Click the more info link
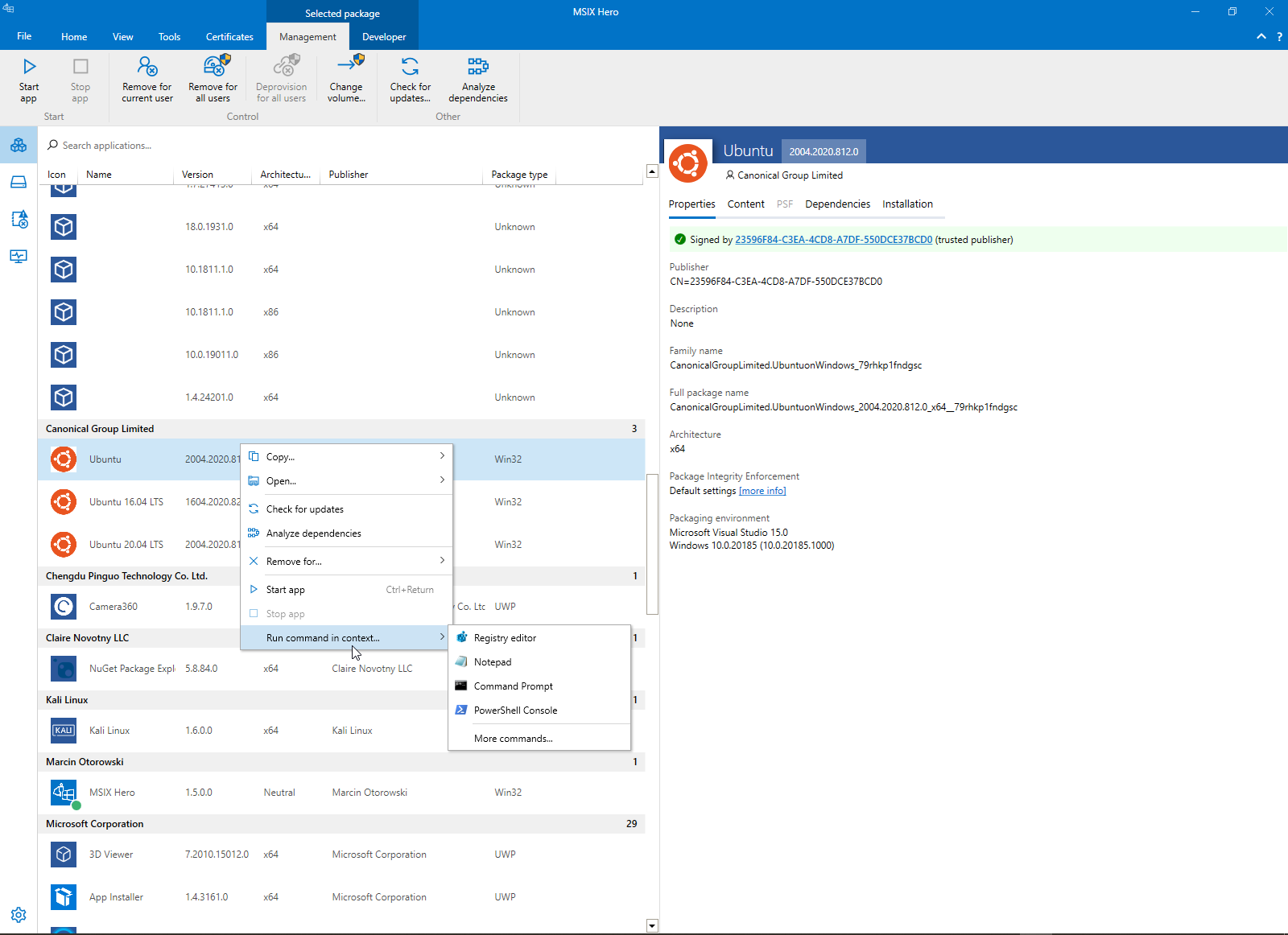This screenshot has height=935, width=1288. pyautogui.click(x=762, y=491)
